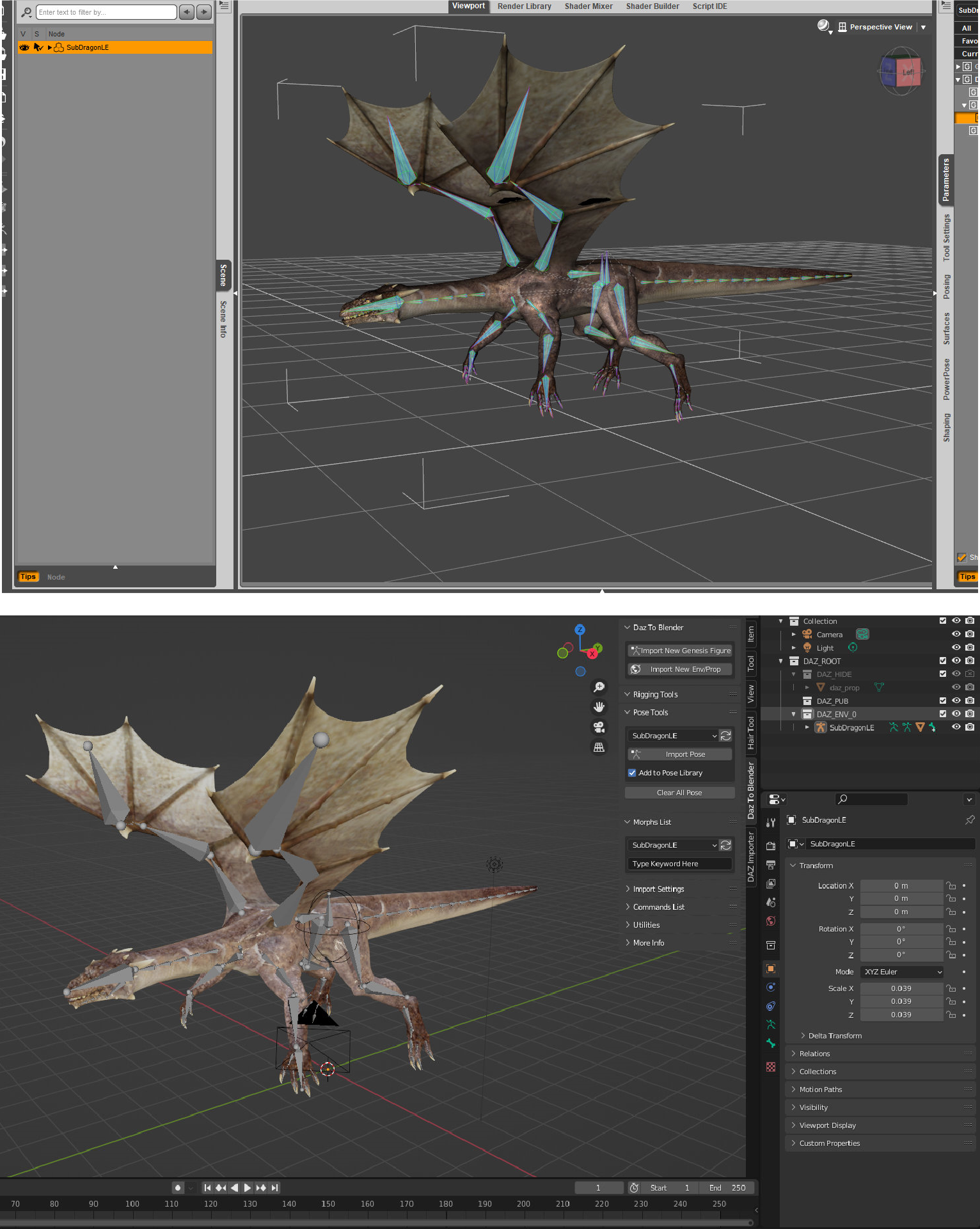Switch to DAZ Shader Mixer tab
Image resolution: width=980 pixels, height=1229 pixels.
click(589, 6)
